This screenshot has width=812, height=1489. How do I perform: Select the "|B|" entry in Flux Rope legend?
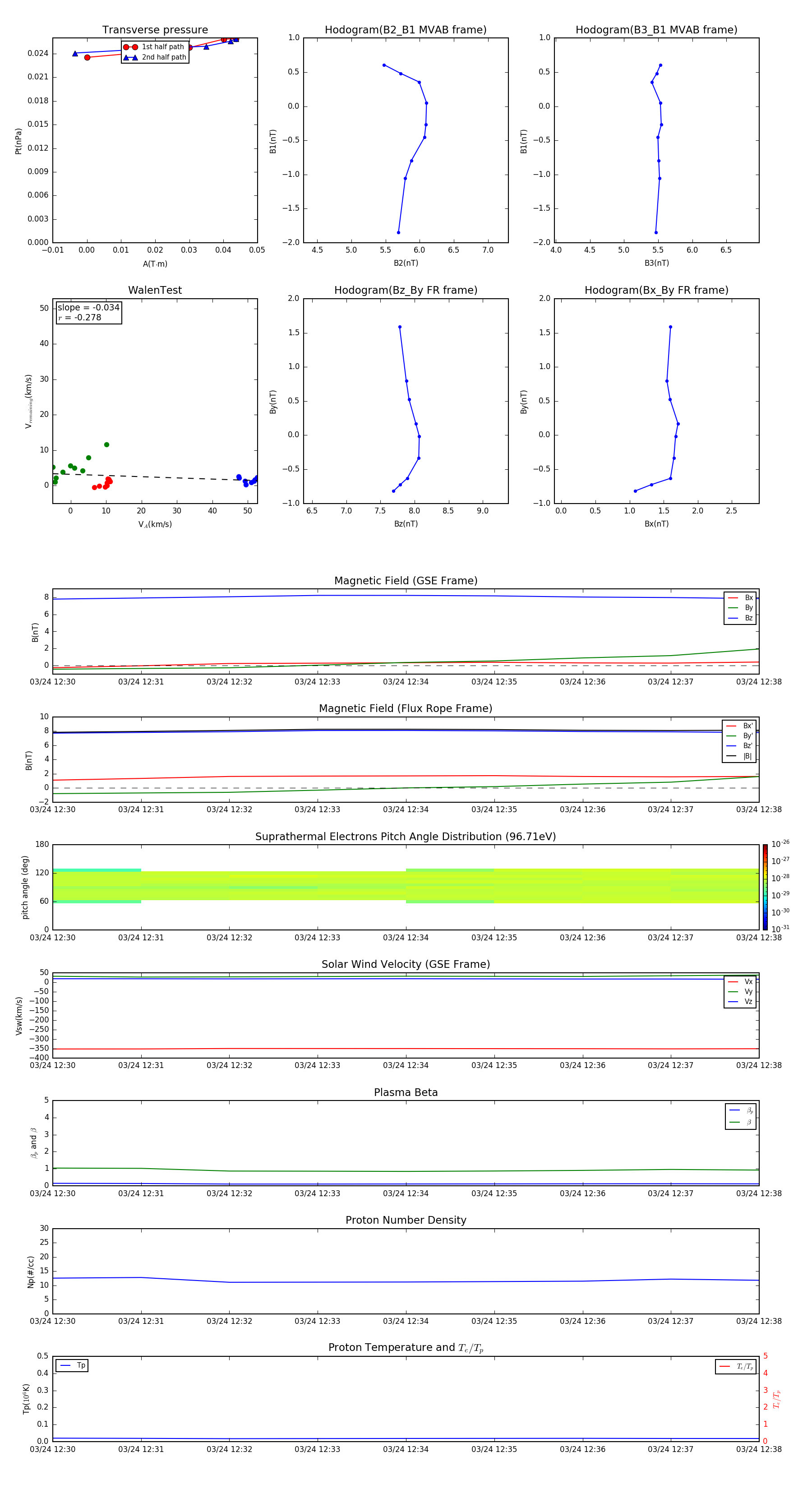740,756
